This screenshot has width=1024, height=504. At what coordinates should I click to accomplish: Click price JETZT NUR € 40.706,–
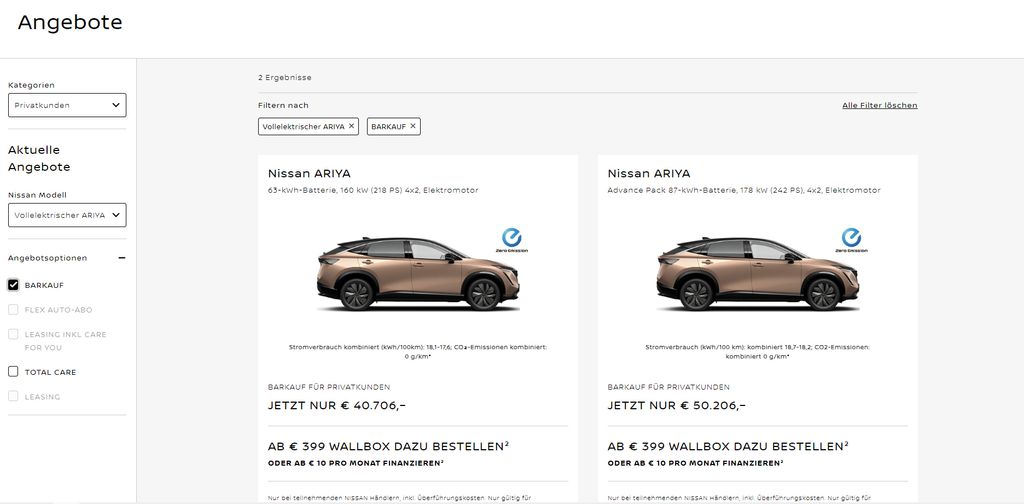click(336, 405)
